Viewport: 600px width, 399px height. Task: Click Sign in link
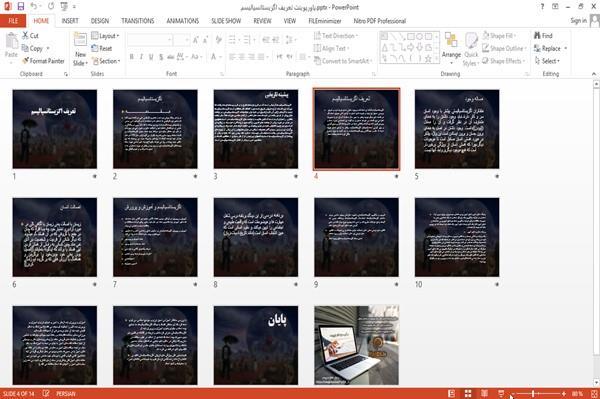click(578, 21)
